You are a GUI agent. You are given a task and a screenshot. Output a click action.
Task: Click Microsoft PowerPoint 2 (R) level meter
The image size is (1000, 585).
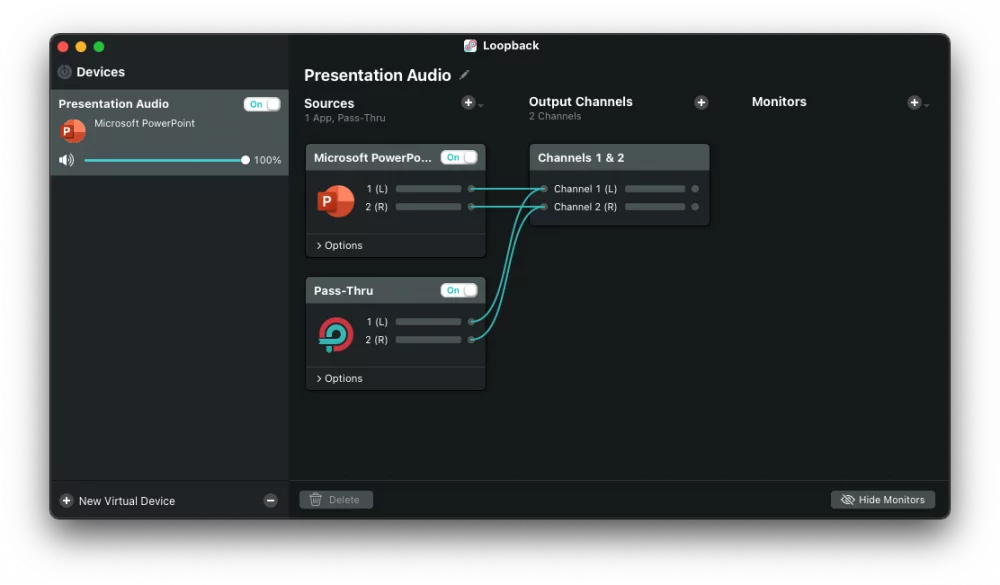pyautogui.click(x=428, y=207)
